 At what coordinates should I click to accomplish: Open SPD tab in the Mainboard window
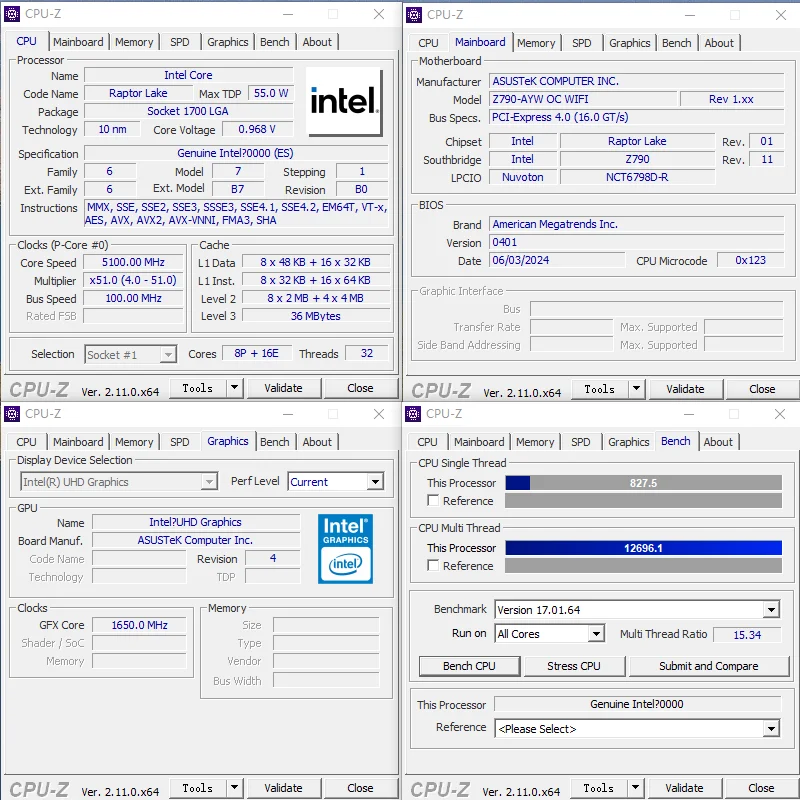pyautogui.click(x=582, y=43)
